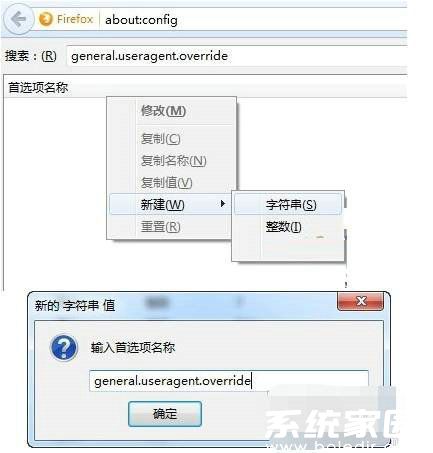Click the preference name input in dialog
Viewport: 433px width, 453px height.
pos(229,381)
